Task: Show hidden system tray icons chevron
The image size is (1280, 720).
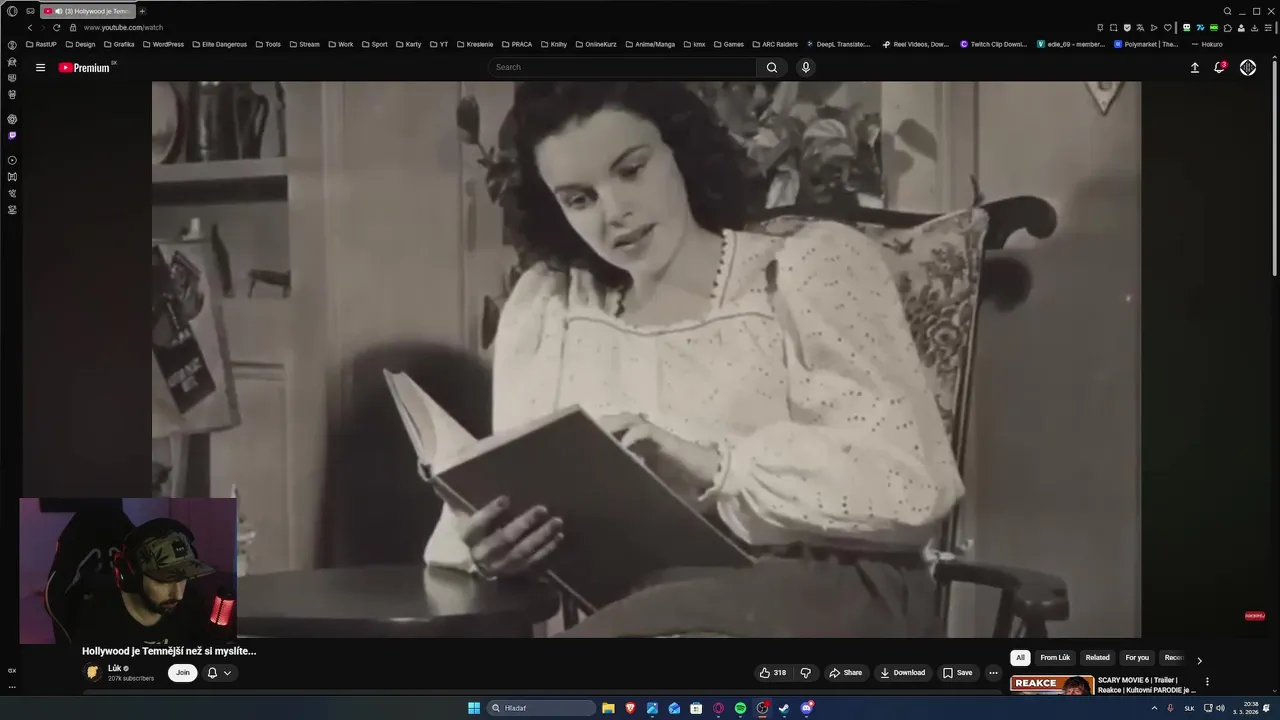Action: coord(1154,708)
